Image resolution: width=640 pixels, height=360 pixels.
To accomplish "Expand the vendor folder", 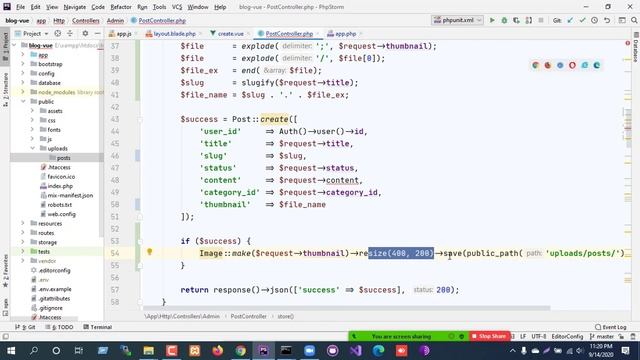I will click(23, 260).
